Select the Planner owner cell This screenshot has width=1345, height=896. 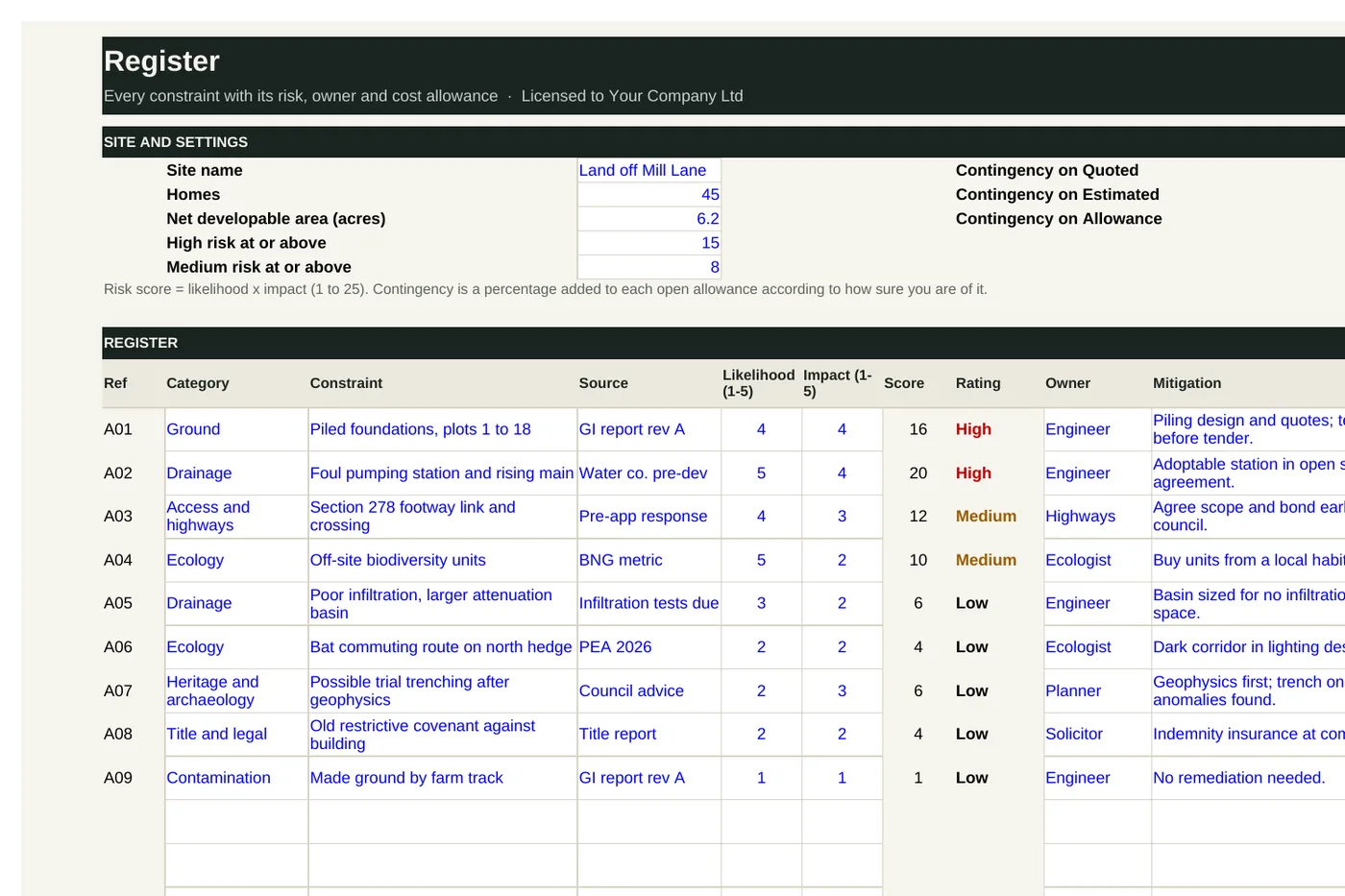point(1097,690)
